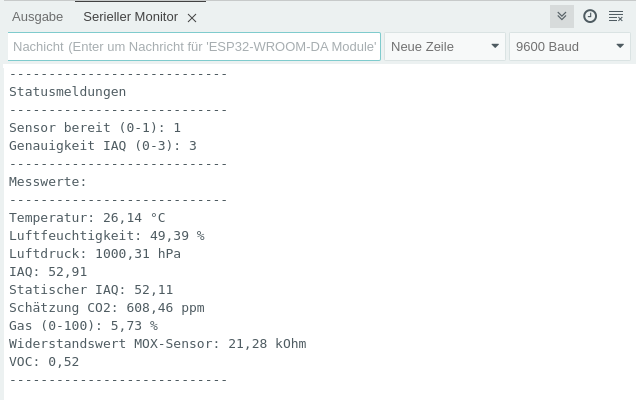Click the Genauigkeit IAQ status line
This screenshot has height=400, width=636.
click(102, 146)
